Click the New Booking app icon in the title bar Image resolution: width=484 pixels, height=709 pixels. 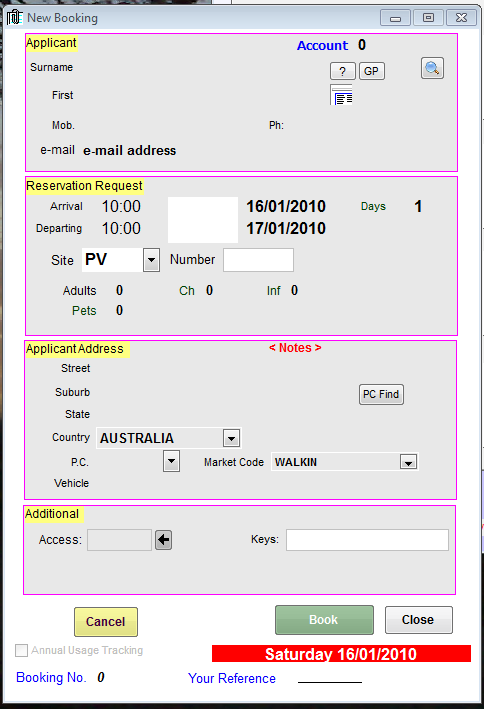coord(14,18)
